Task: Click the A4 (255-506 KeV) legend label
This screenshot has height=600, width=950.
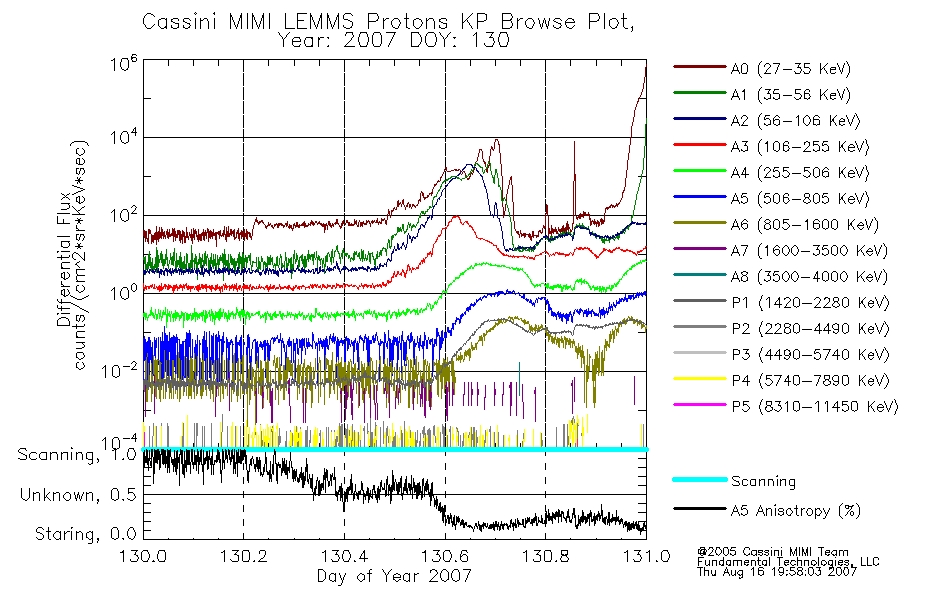Action: (800, 173)
